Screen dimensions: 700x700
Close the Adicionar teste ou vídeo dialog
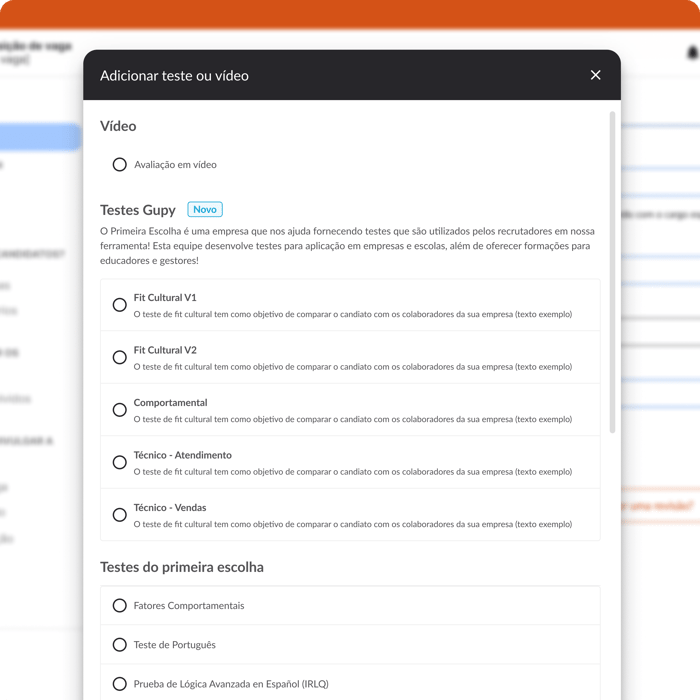tap(595, 75)
